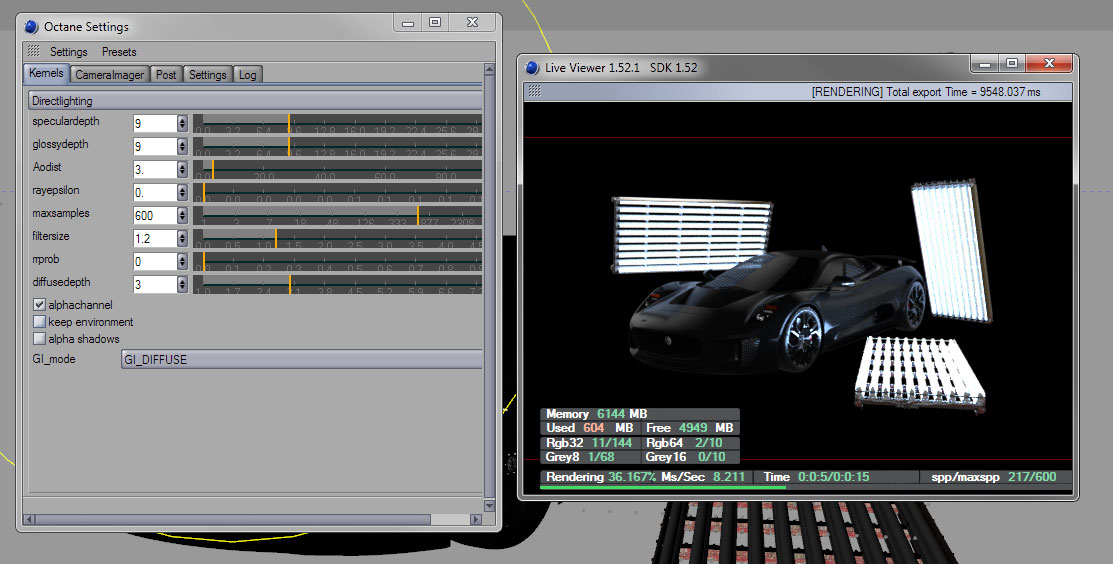
Task: Click the diffusedepth slider track
Action: tap(338, 284)
